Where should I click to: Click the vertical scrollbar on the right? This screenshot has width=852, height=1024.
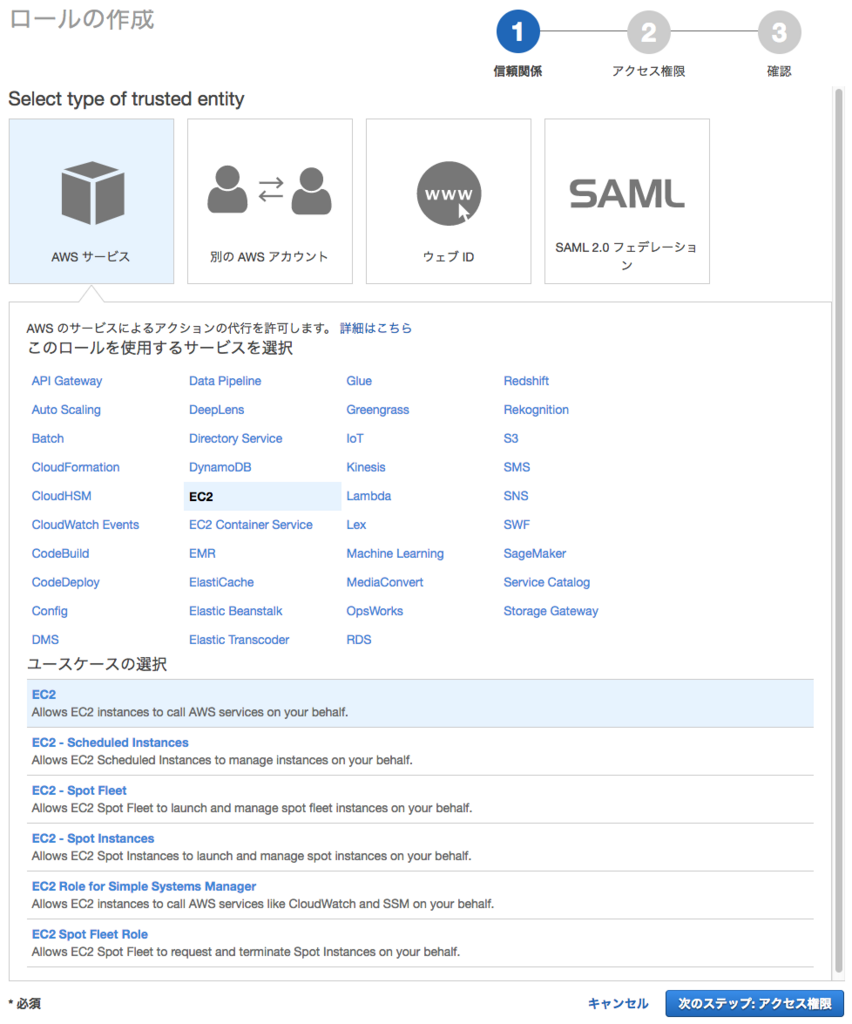tap(839, 532)
